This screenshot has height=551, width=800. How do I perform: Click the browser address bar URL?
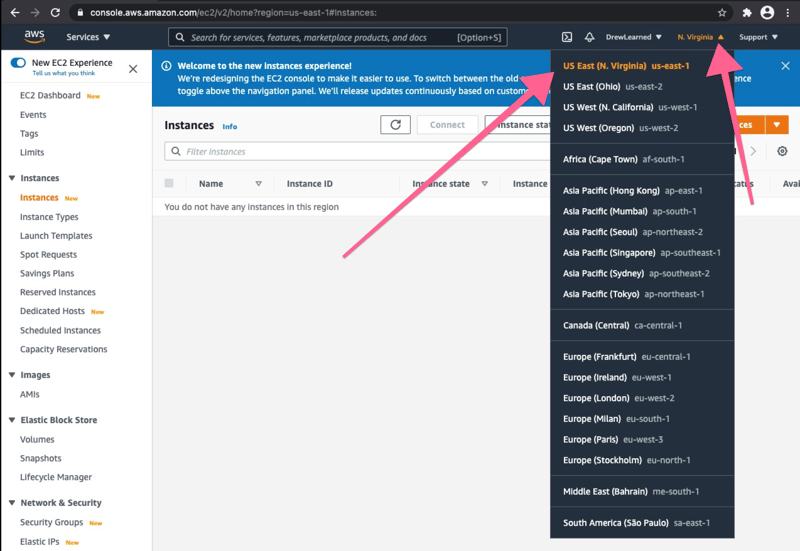click(x=233, y=13)
